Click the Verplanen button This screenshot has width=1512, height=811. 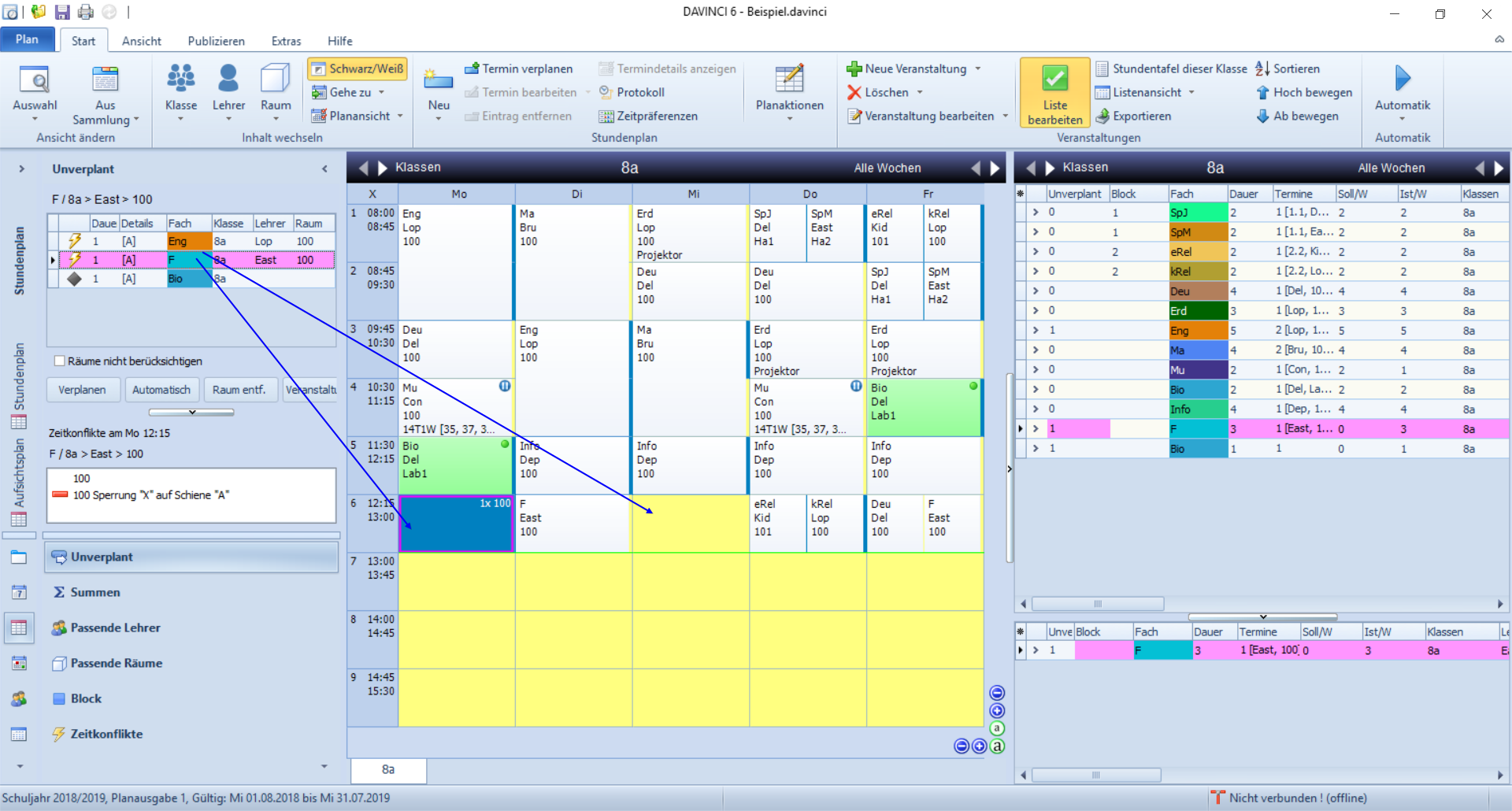[82, 390]
